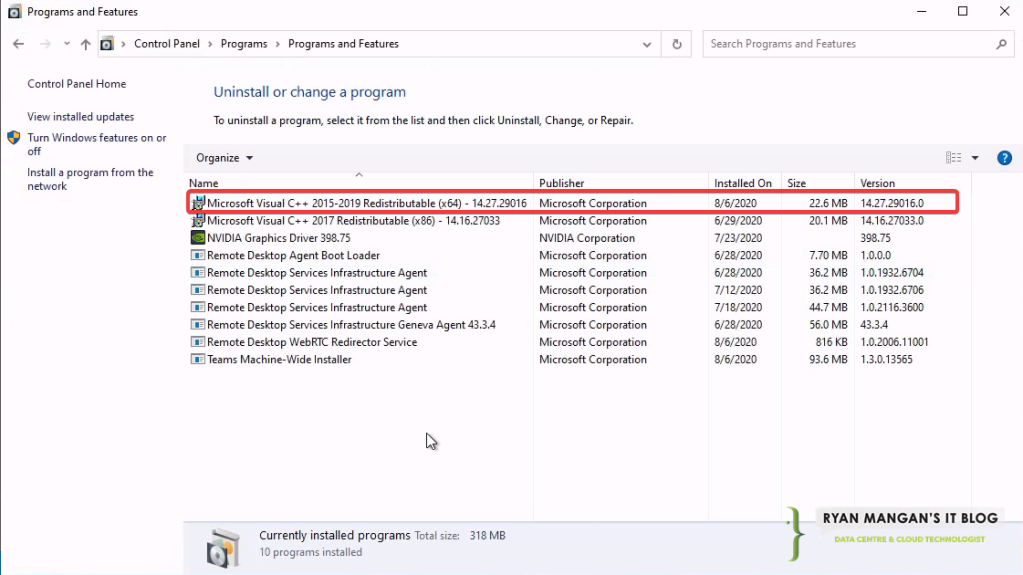Sort by the Size column header
Viewport: 1023px width, 575px height.
(817, 183)
